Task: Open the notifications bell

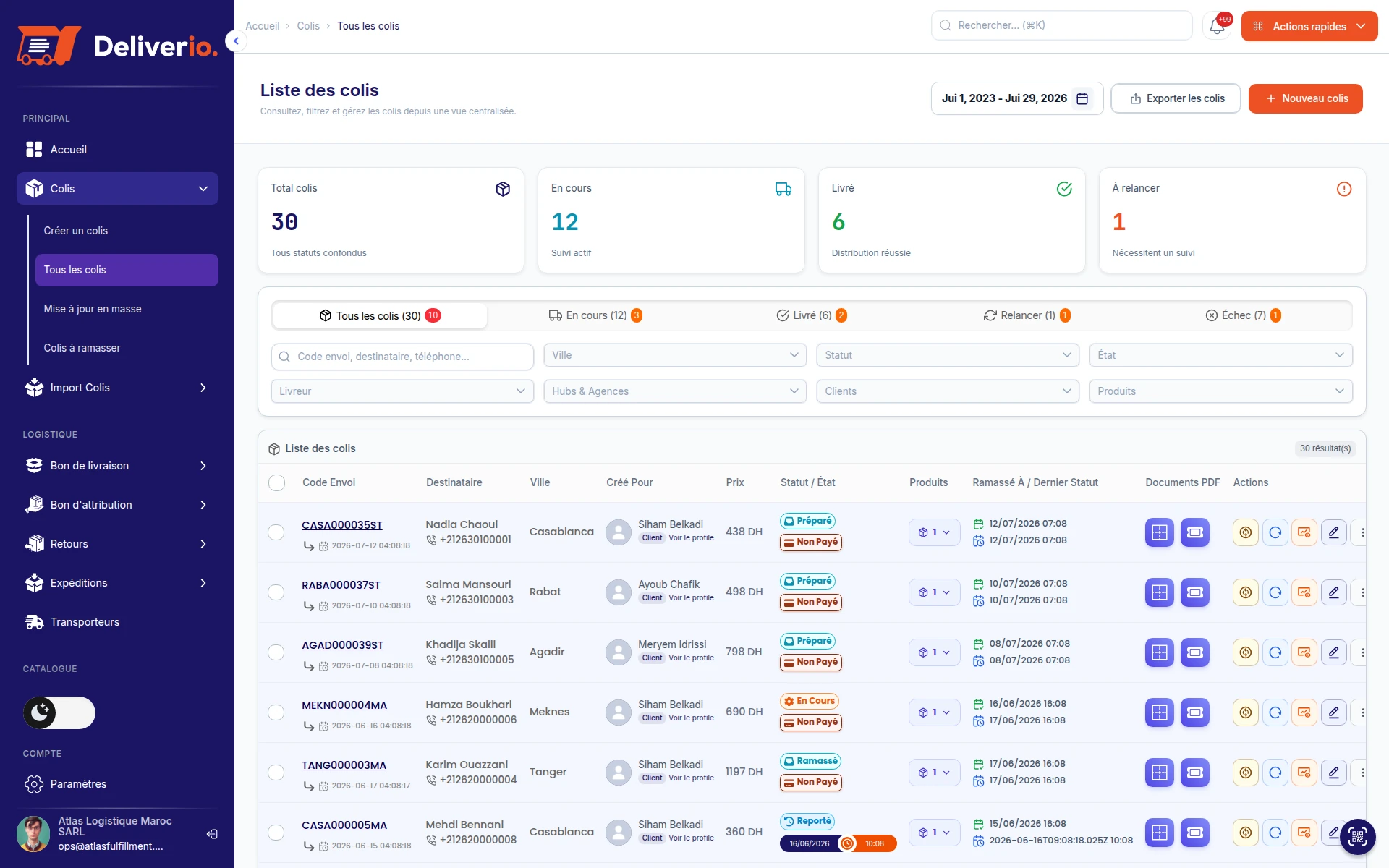Action: (1217, 26)
